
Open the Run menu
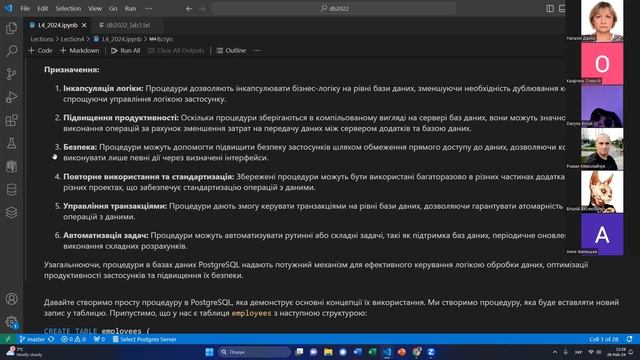coord(130,9)
